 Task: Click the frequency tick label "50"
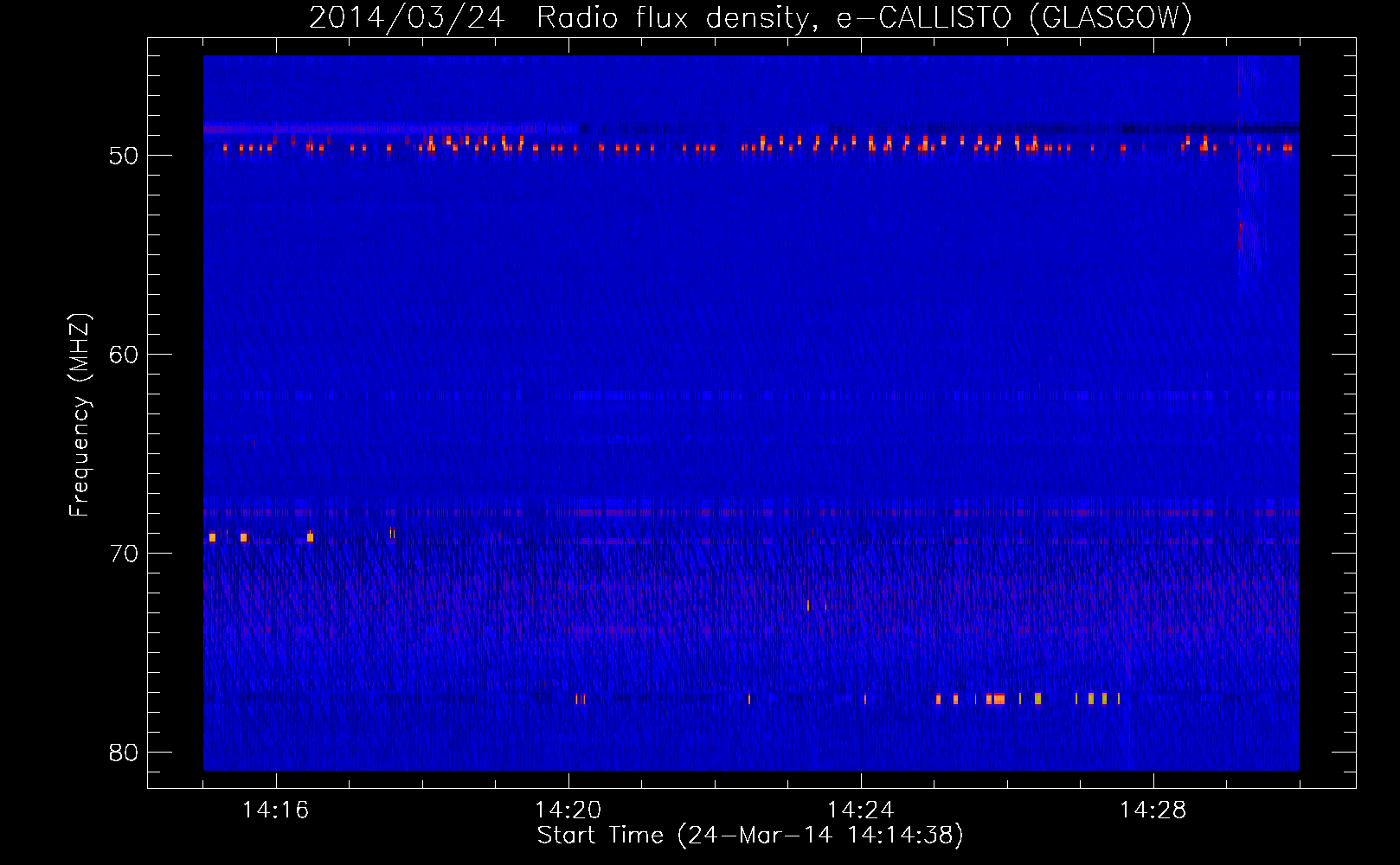(x=124, y=156)
